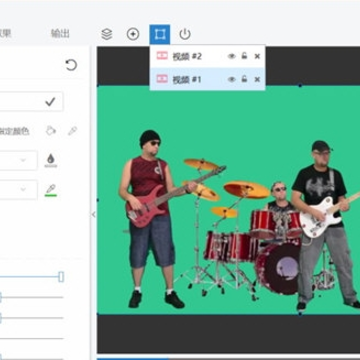Select the gray eyedropper icon
Viewport: 360px width, 360px height.
coord(72,131)
